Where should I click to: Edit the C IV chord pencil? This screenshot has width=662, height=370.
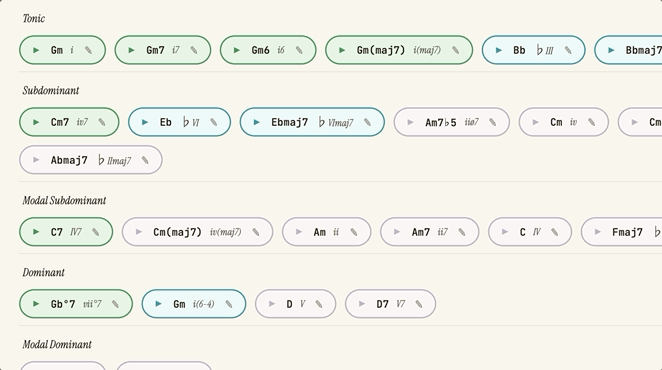(555, 232)
